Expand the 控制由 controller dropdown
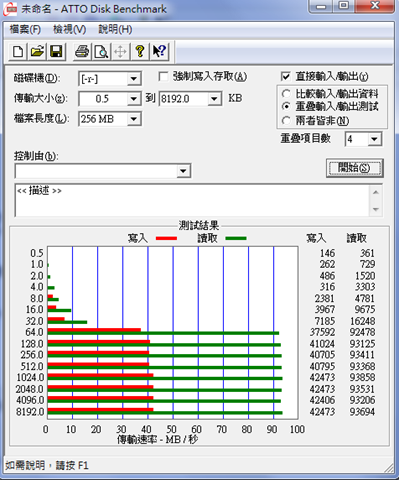399x480 pixels. [183, 171]
